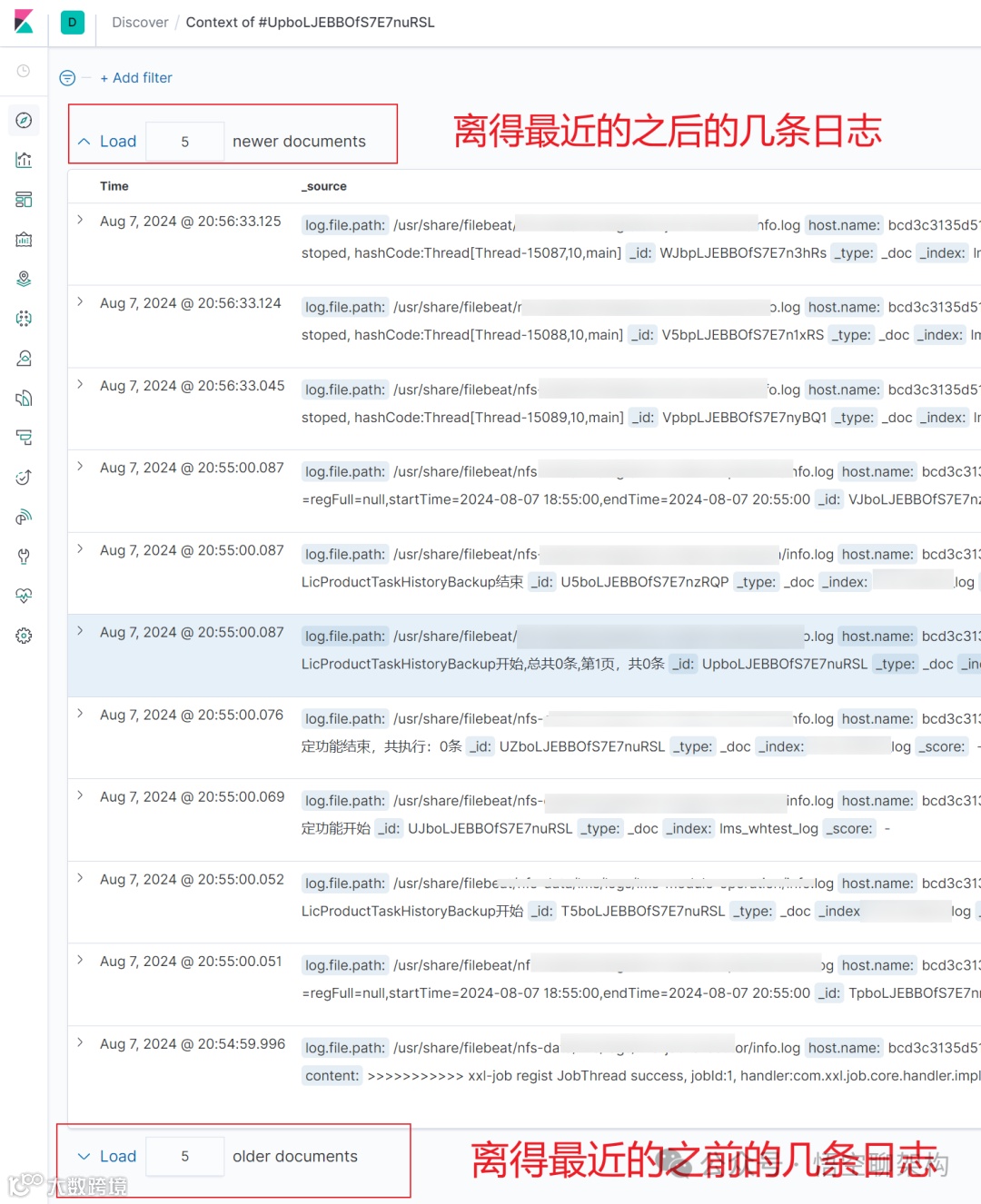Open recently viewed clock icon
Viewport: 981px width, 1204px height.
coord(24,71)
